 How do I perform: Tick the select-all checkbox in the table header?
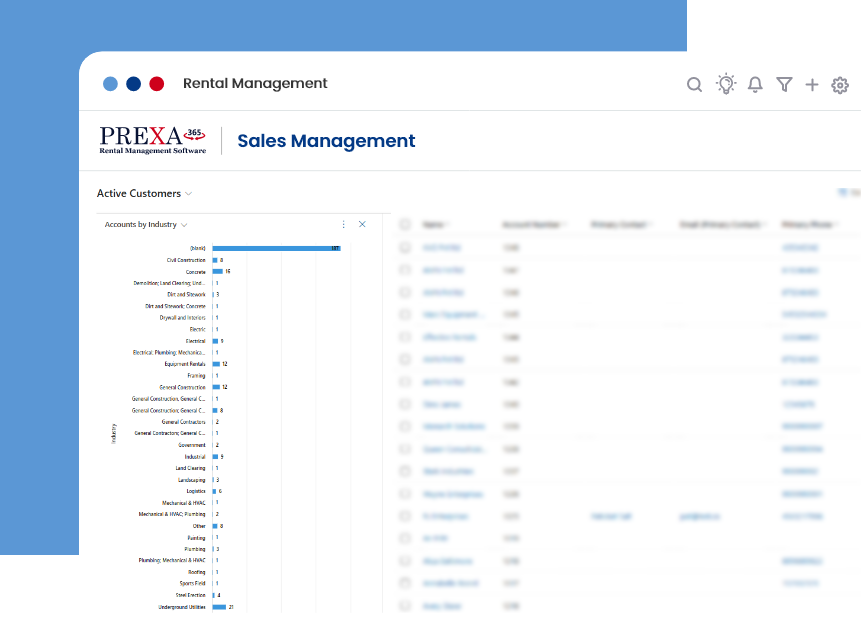[x=405, y=225]
